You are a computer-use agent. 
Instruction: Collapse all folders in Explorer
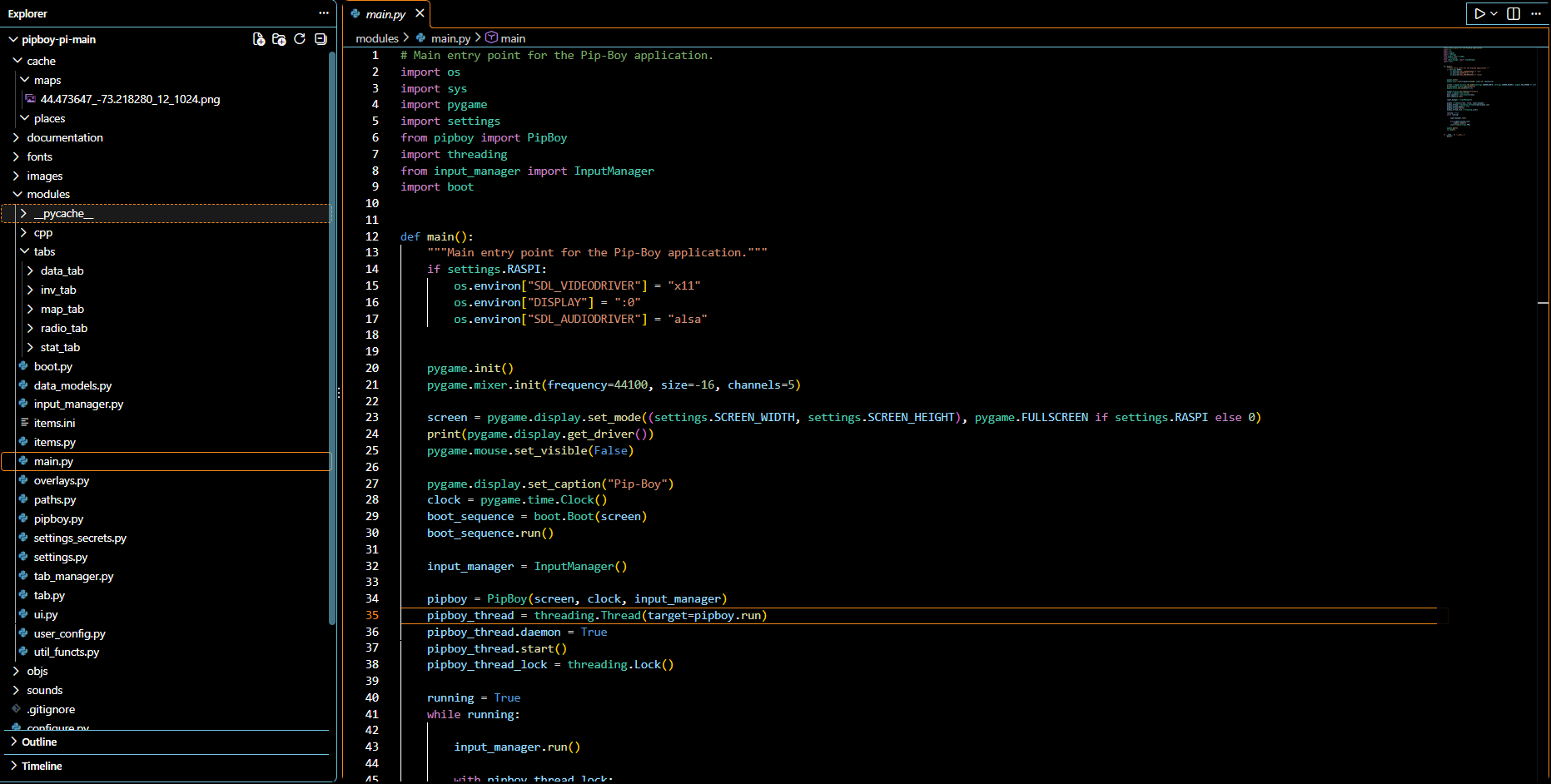pyautogui.click(x=321, y=39)
